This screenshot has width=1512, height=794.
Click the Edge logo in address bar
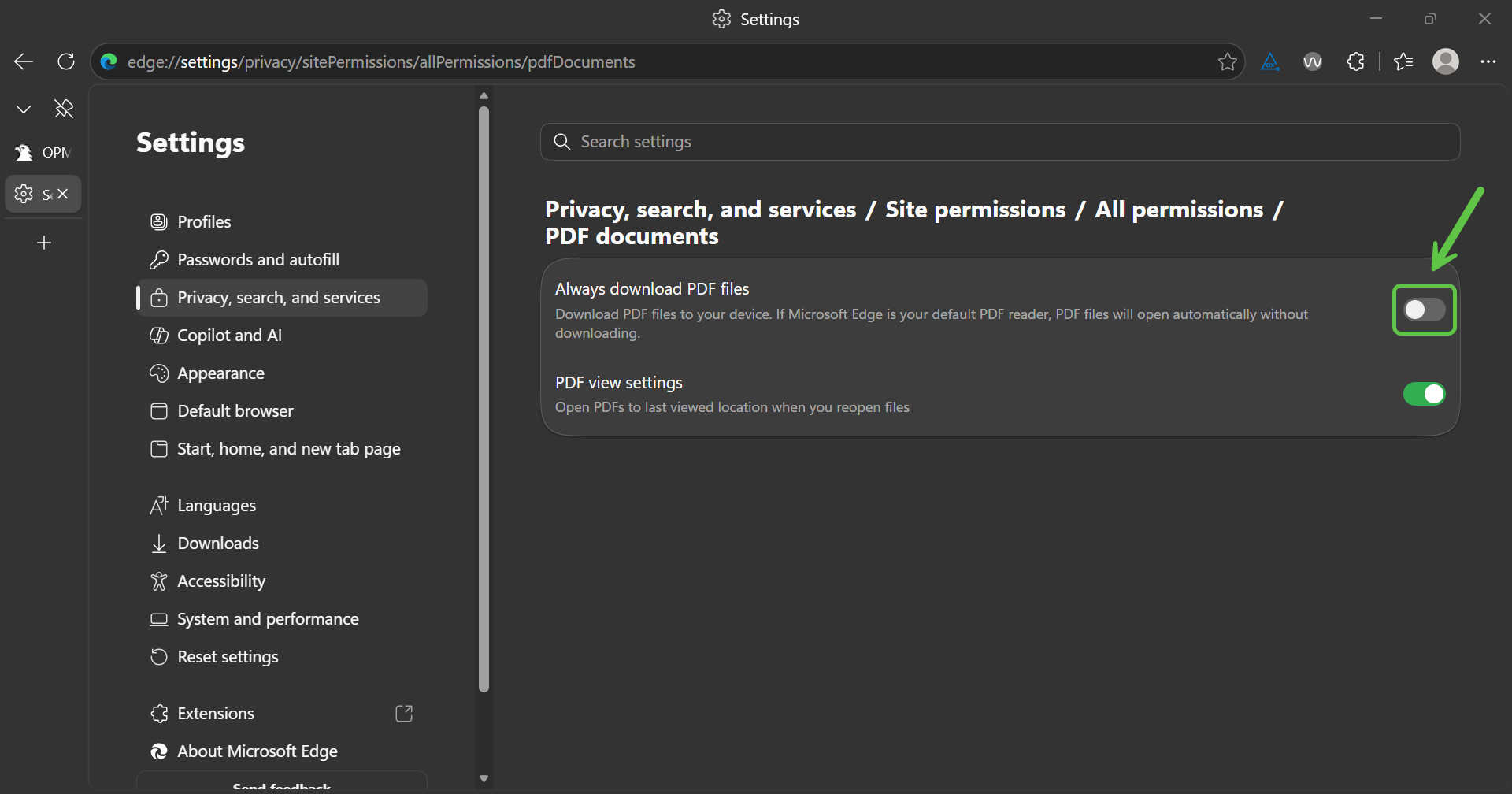pyautogui.click(x=109, y=61)
